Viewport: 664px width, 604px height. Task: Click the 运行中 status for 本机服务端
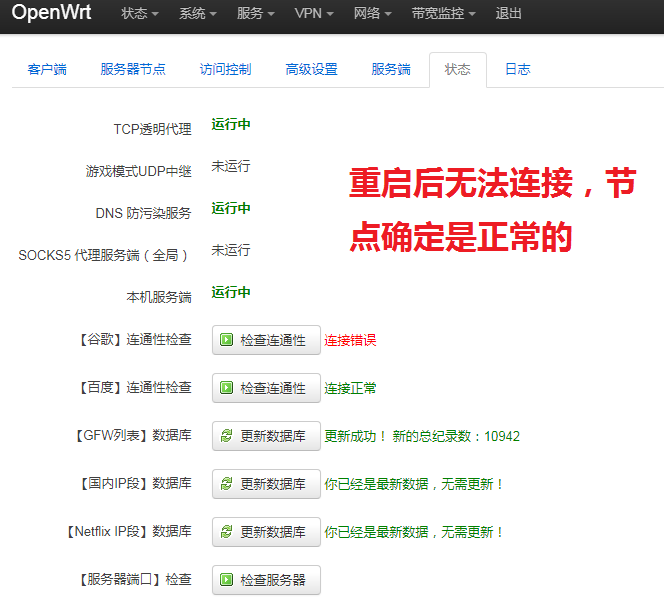(x=231, y=292)
